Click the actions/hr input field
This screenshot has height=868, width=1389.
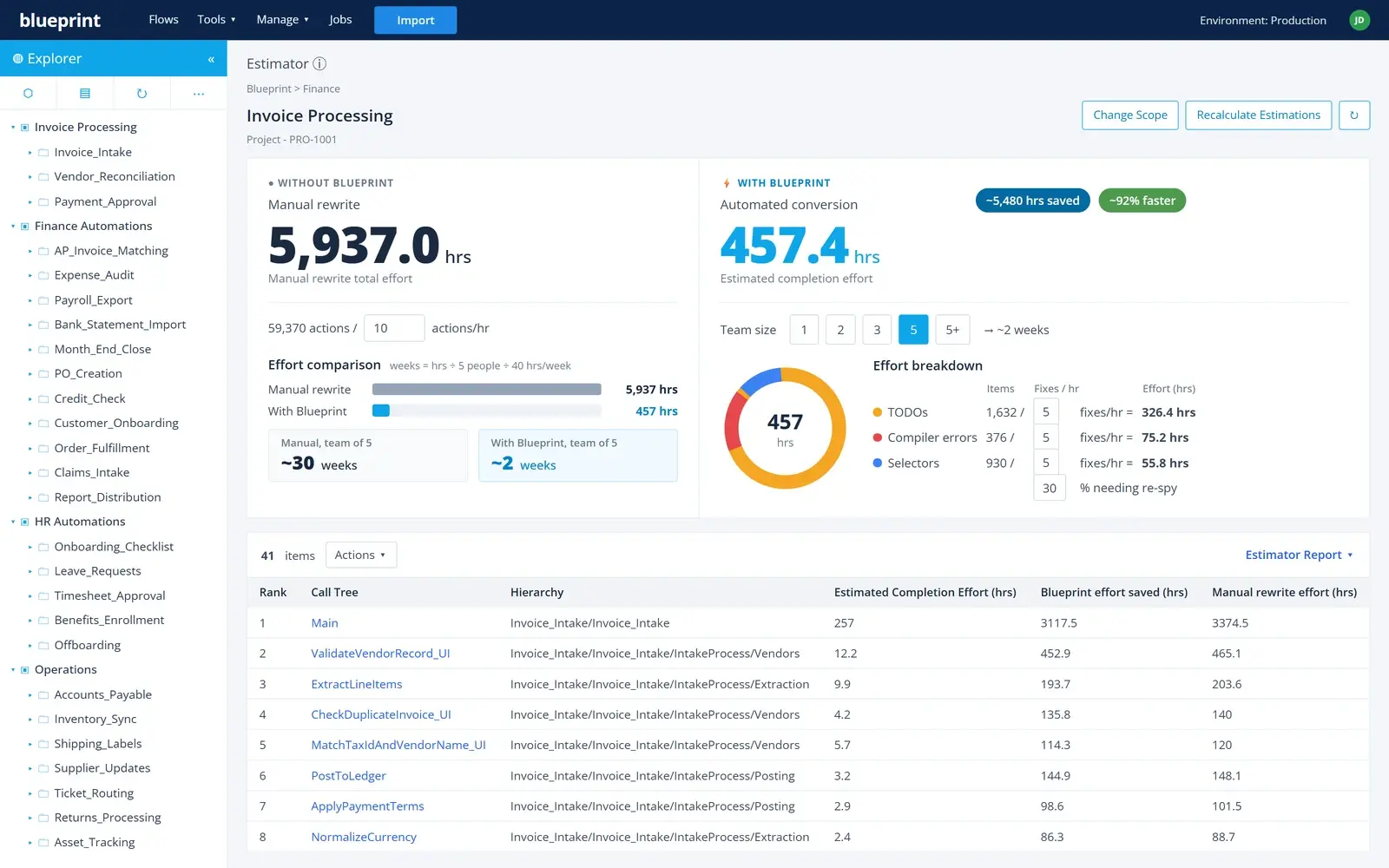394,328
